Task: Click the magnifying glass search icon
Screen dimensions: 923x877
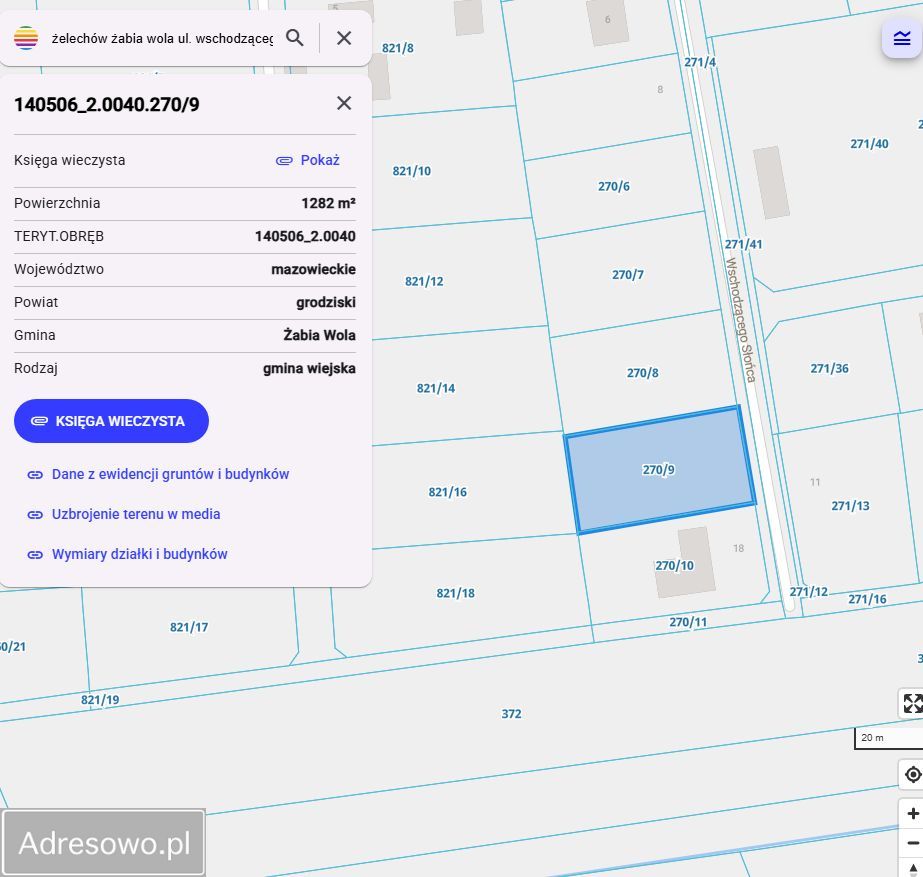Action: (x=295, y=38)
